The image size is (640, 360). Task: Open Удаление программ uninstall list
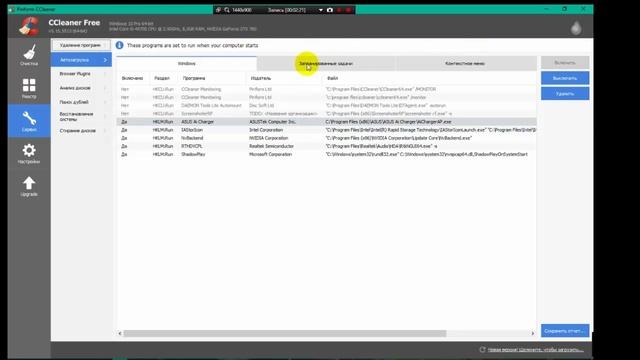[80, 45]
